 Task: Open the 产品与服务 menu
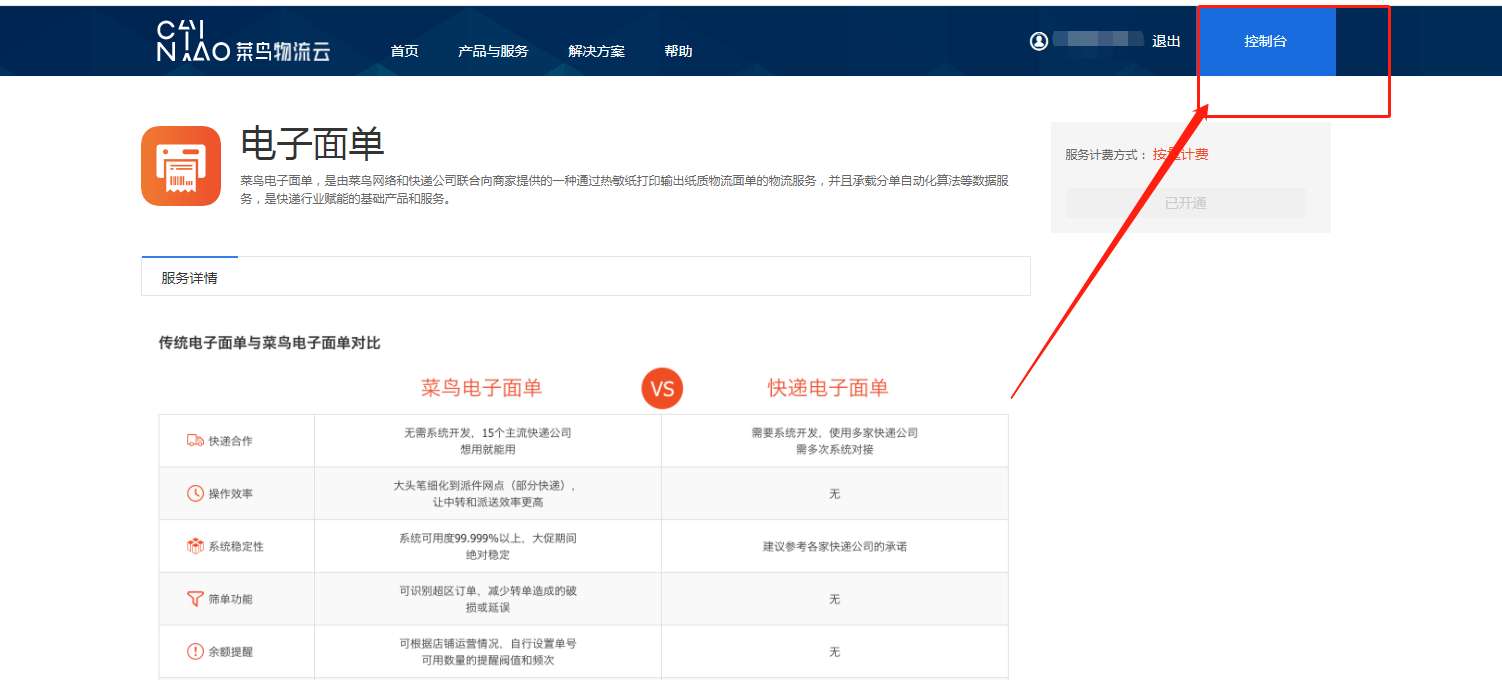pyautogui.click(x=493, y=51)
